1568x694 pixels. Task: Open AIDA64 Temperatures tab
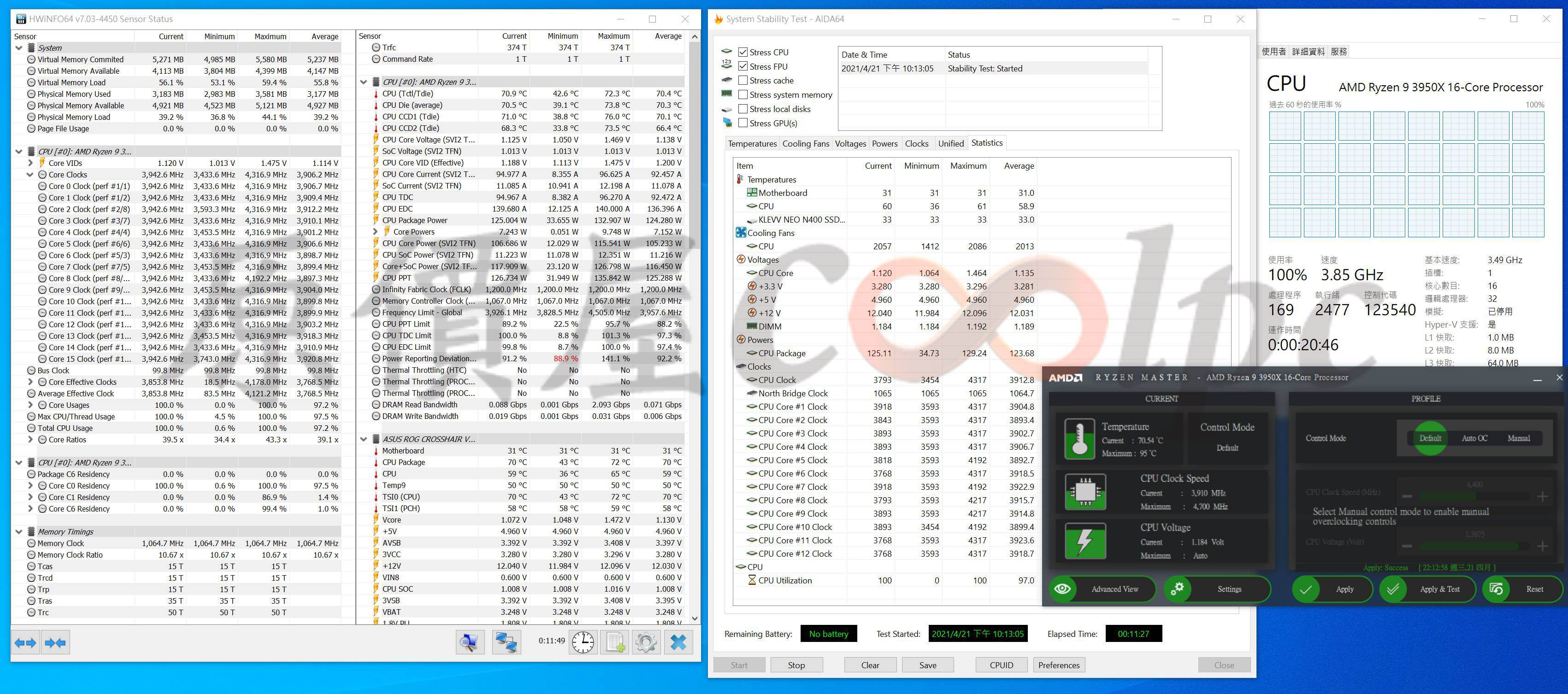(752, 144)
